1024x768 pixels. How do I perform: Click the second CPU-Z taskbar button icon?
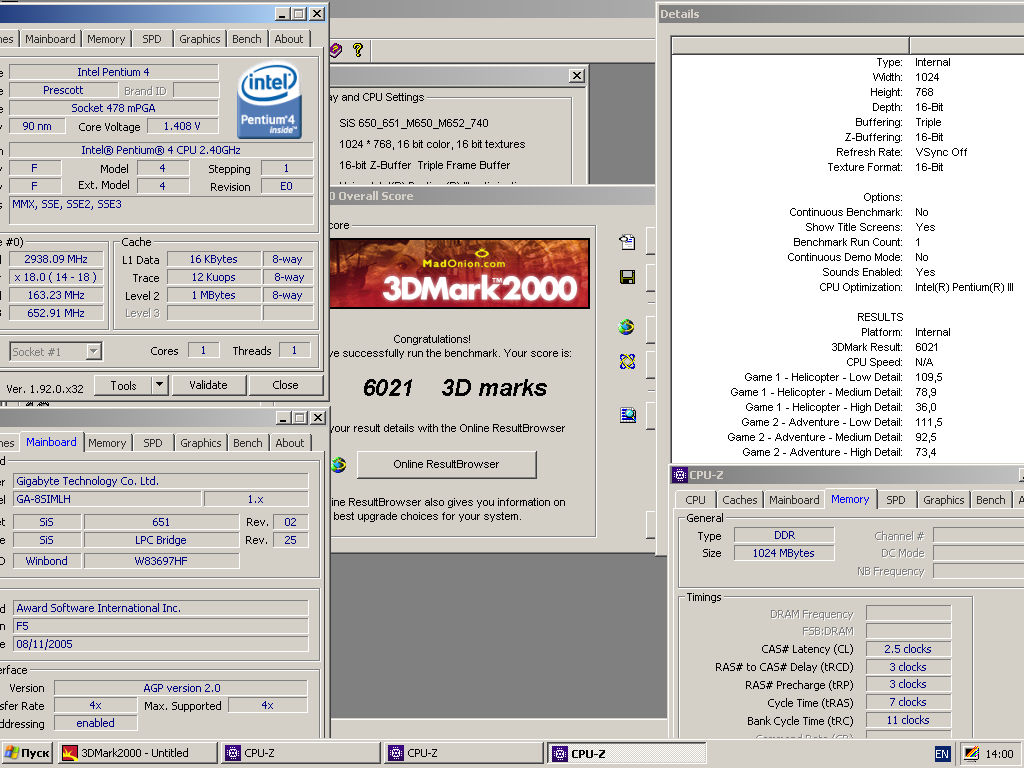pos(396,753)
